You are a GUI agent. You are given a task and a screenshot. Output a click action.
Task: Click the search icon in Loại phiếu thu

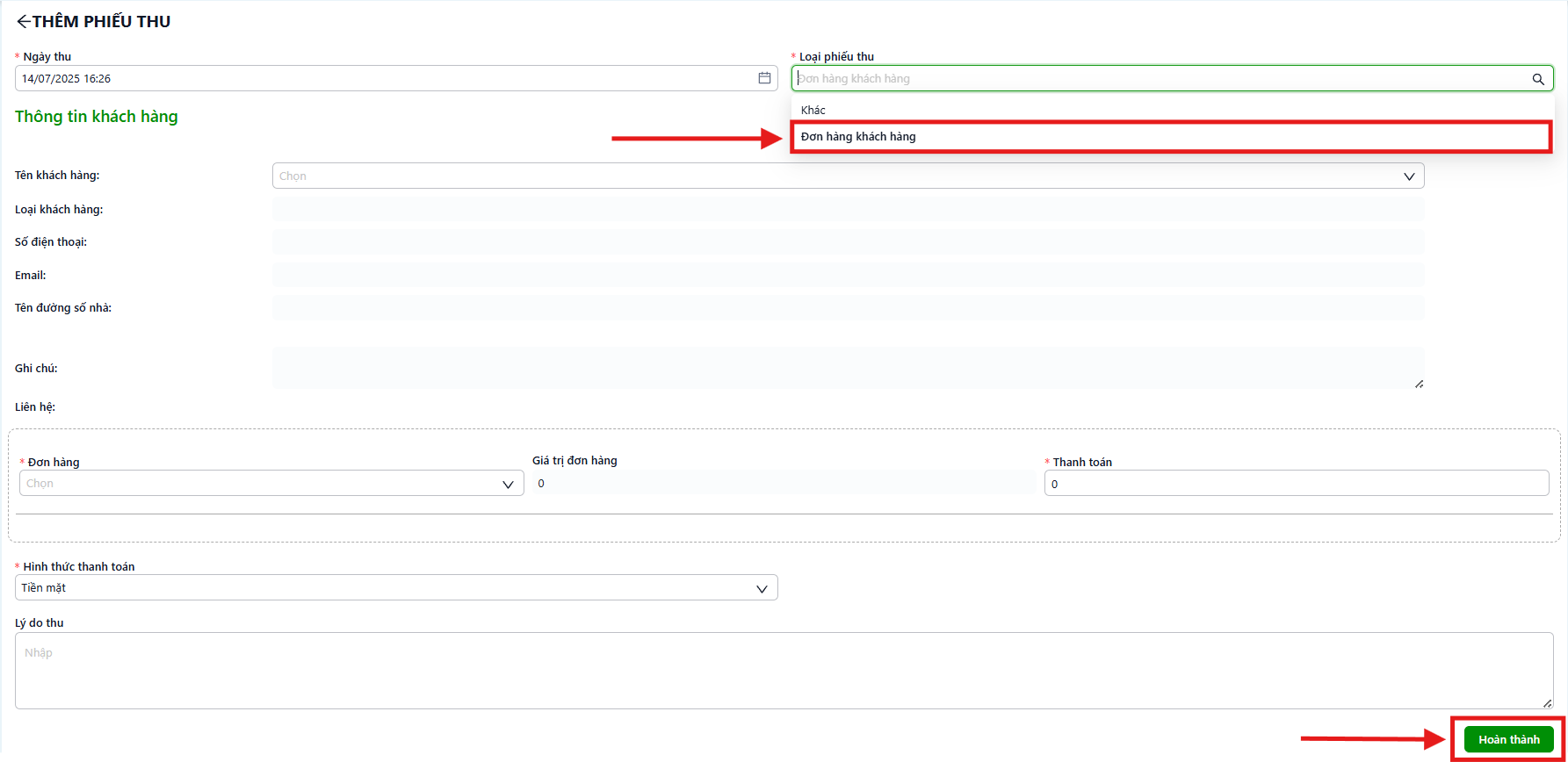click(x=1538, y=79)
